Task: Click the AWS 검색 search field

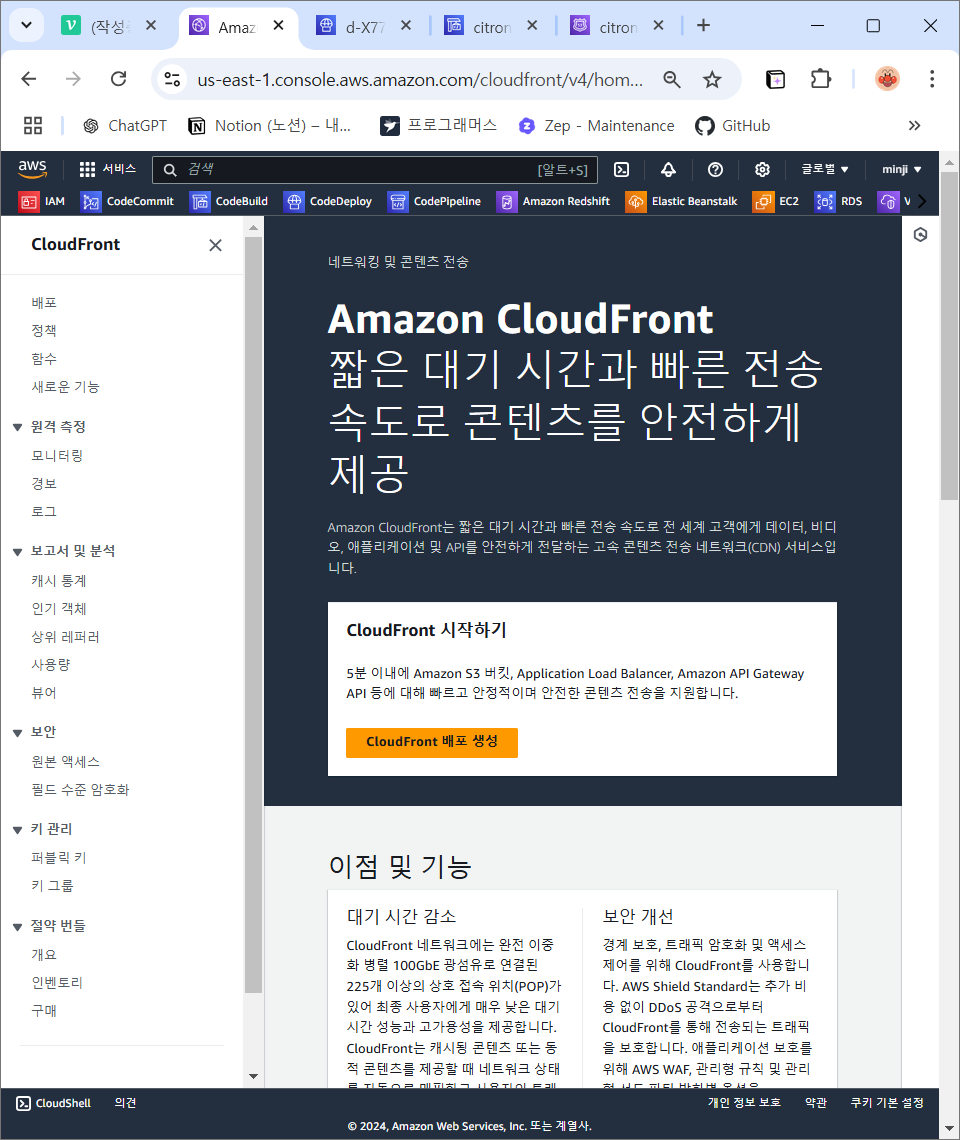Action: tap(375, 169)
